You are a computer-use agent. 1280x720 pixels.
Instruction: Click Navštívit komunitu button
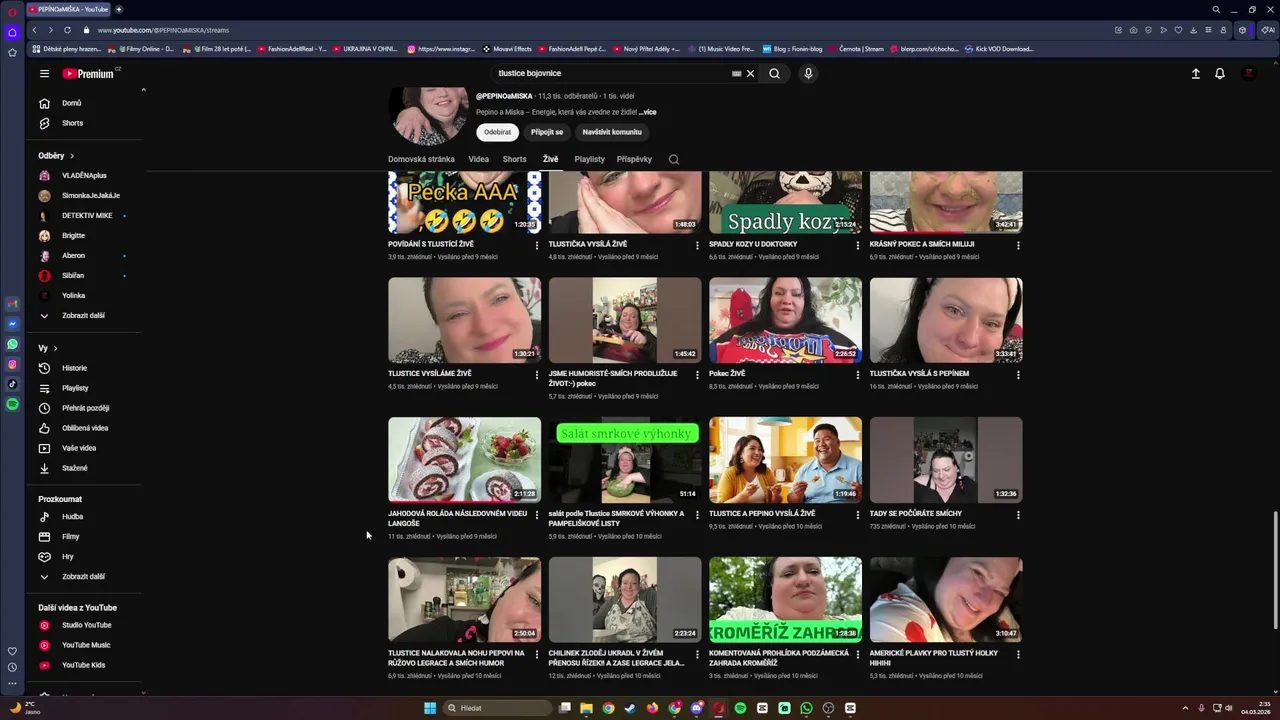pos(612,132)
